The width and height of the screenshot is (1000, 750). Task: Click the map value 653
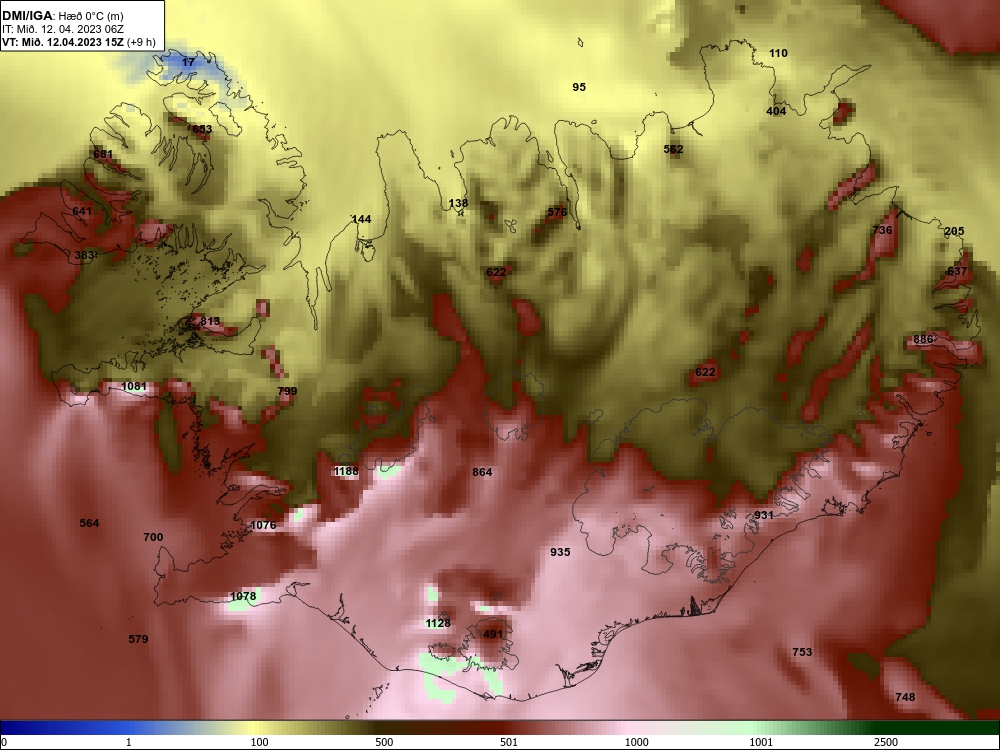202,129
